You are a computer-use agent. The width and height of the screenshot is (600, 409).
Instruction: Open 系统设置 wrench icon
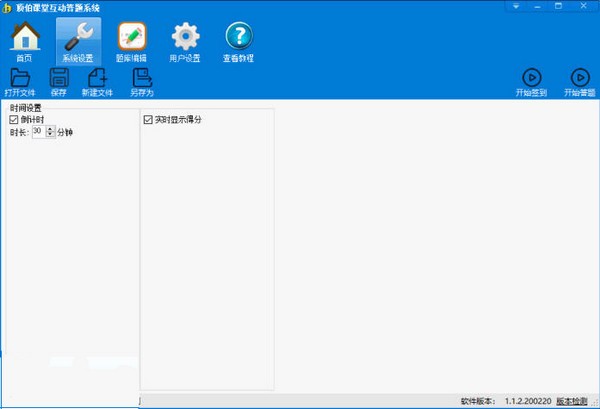(x=78, y=40)
